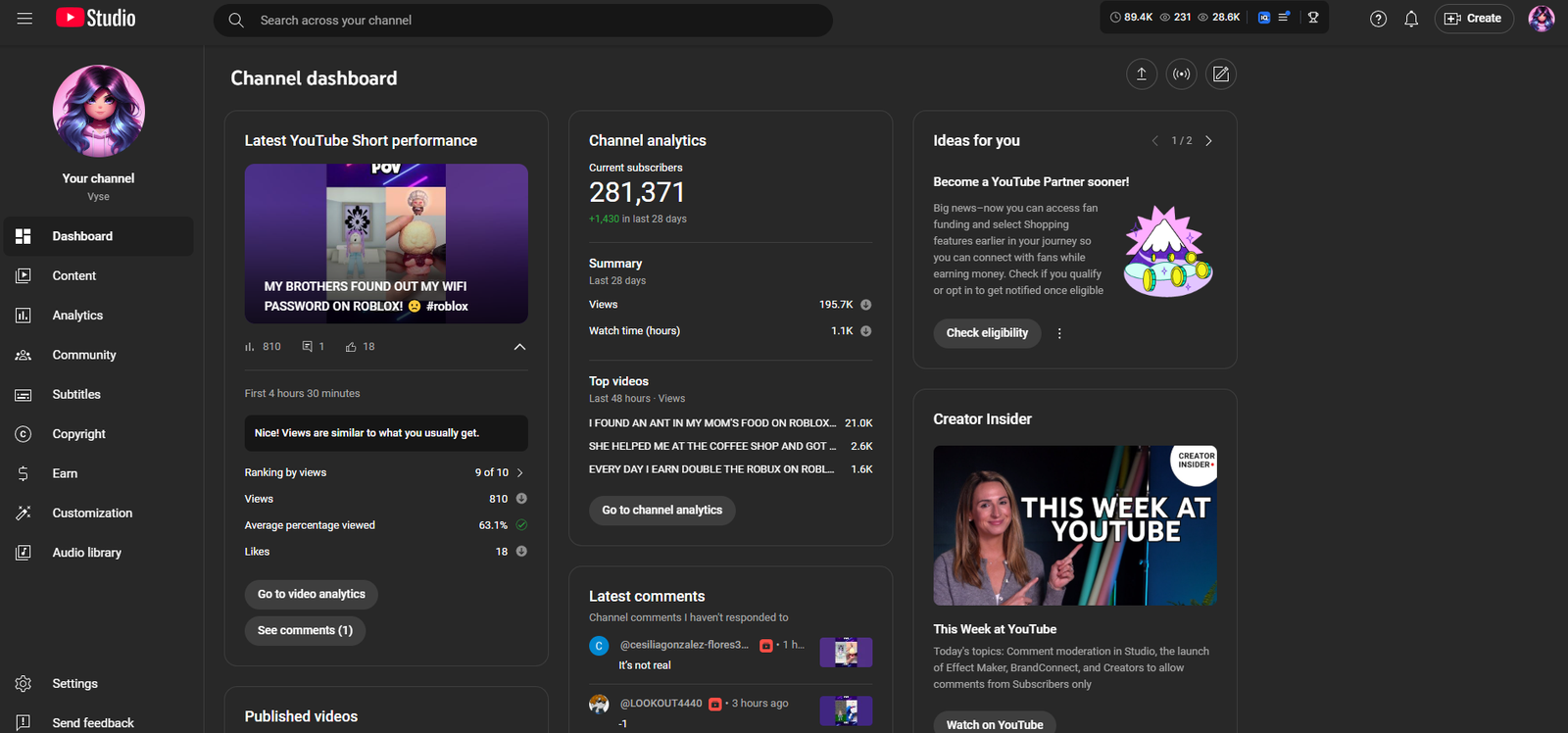Expand Ranking by views arrow
Viewport: 1568px width, 733px height.
pyautogui.click(x=520, y=472)
